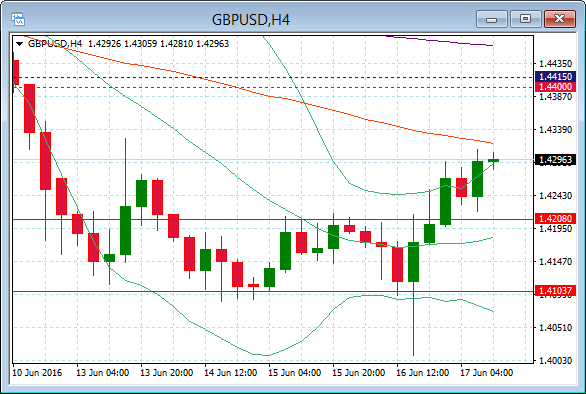Click the 1.41470 price scale value
Screen dimensions: 586x394
555,262
